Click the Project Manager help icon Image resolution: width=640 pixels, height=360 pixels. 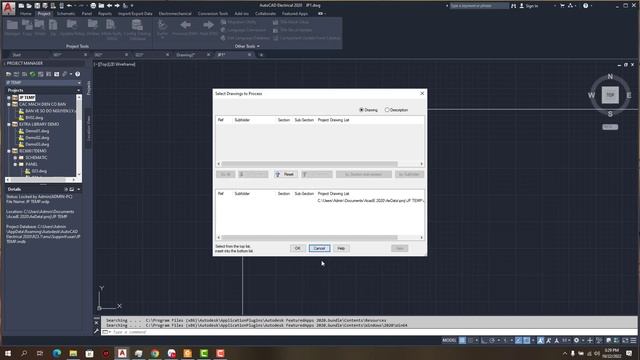click(x=78, y=74)
